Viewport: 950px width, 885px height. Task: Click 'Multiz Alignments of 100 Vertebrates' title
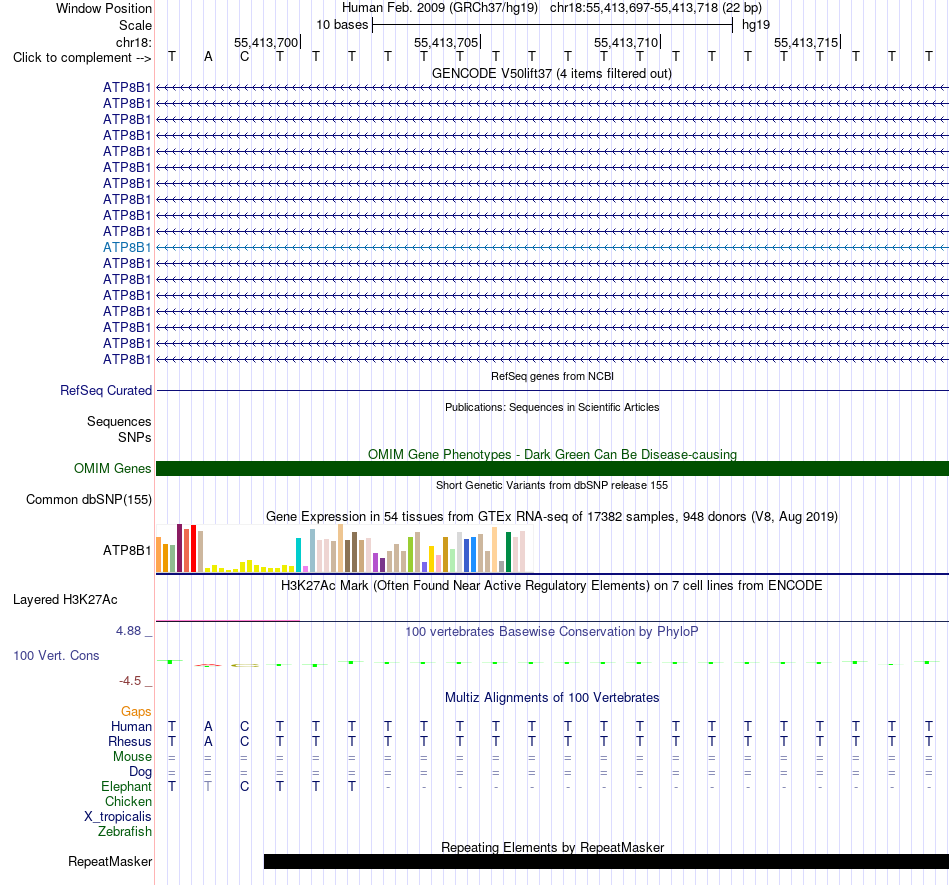(x=552, y=697)
